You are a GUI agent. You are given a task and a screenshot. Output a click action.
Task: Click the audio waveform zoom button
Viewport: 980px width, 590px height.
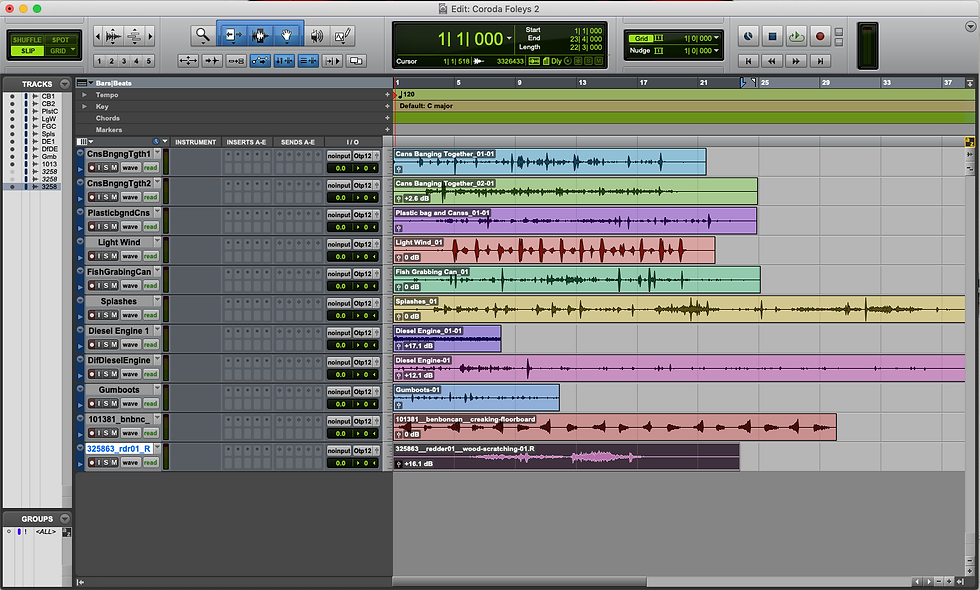(x=113, y=36)
